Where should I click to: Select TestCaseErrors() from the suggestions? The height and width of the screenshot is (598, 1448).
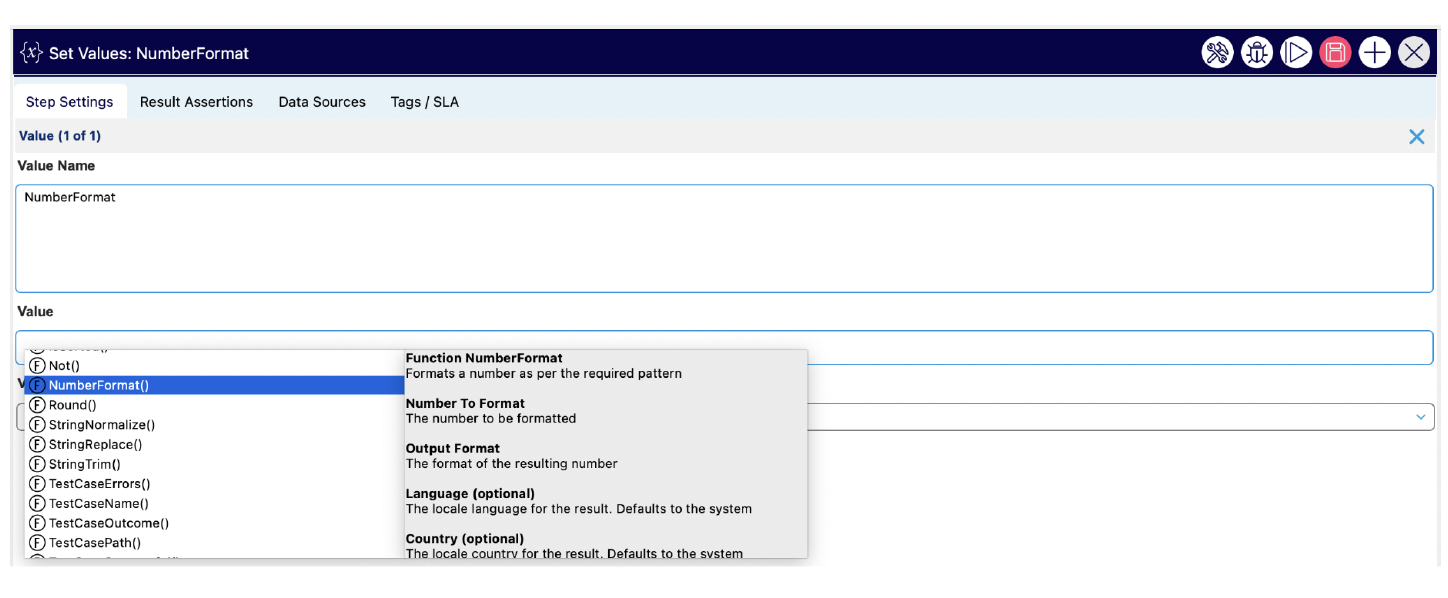pyautogui.click(x=215, y=484)
